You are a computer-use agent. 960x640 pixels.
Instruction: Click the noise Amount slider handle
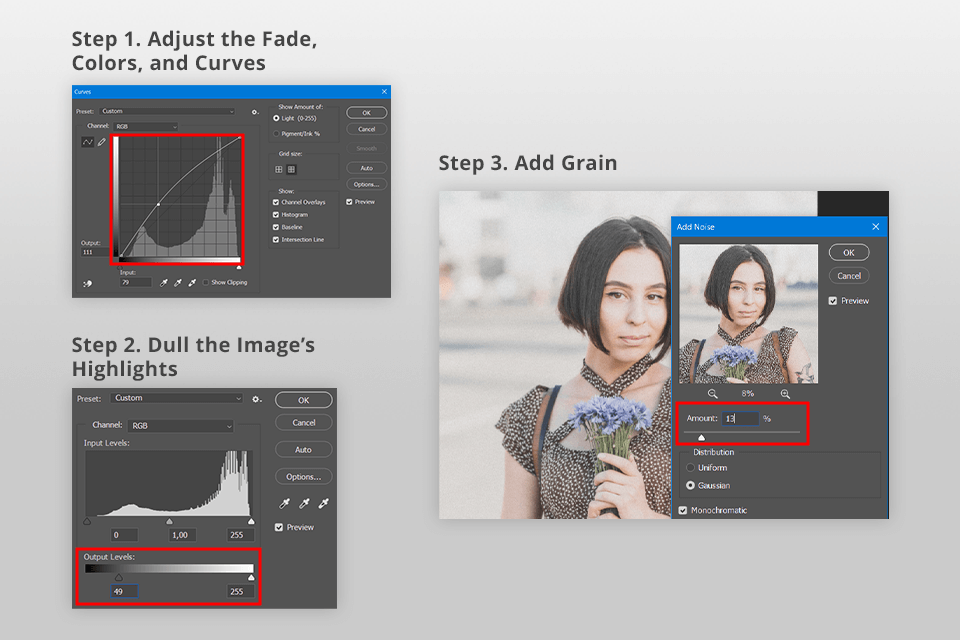(x=702, y=437)
